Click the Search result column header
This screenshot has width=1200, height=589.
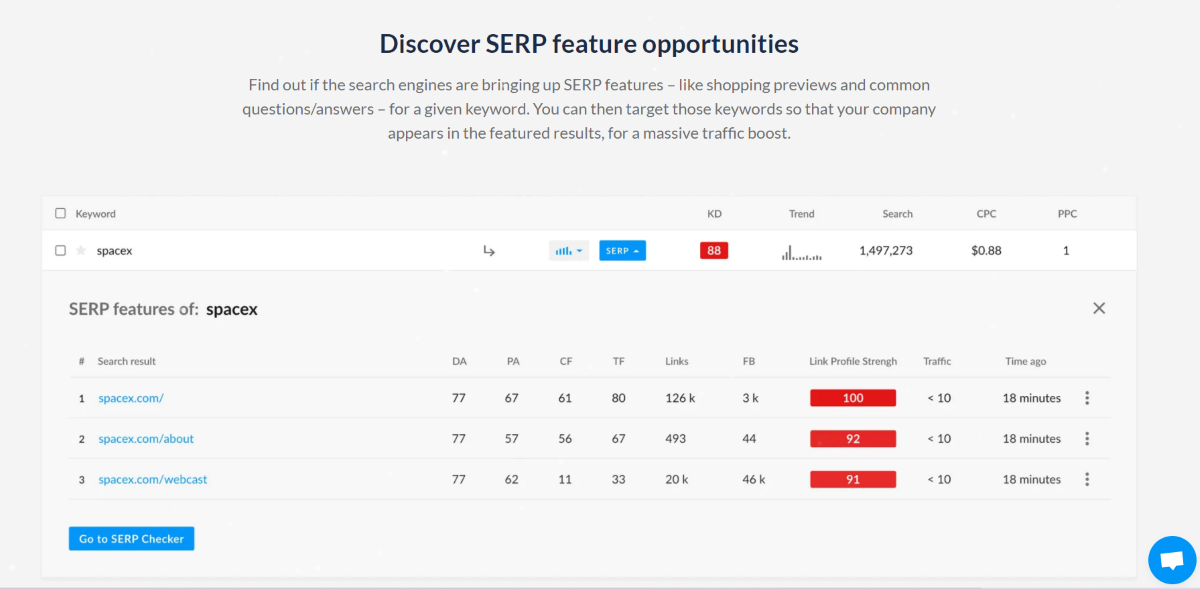(x=127, y=361)
